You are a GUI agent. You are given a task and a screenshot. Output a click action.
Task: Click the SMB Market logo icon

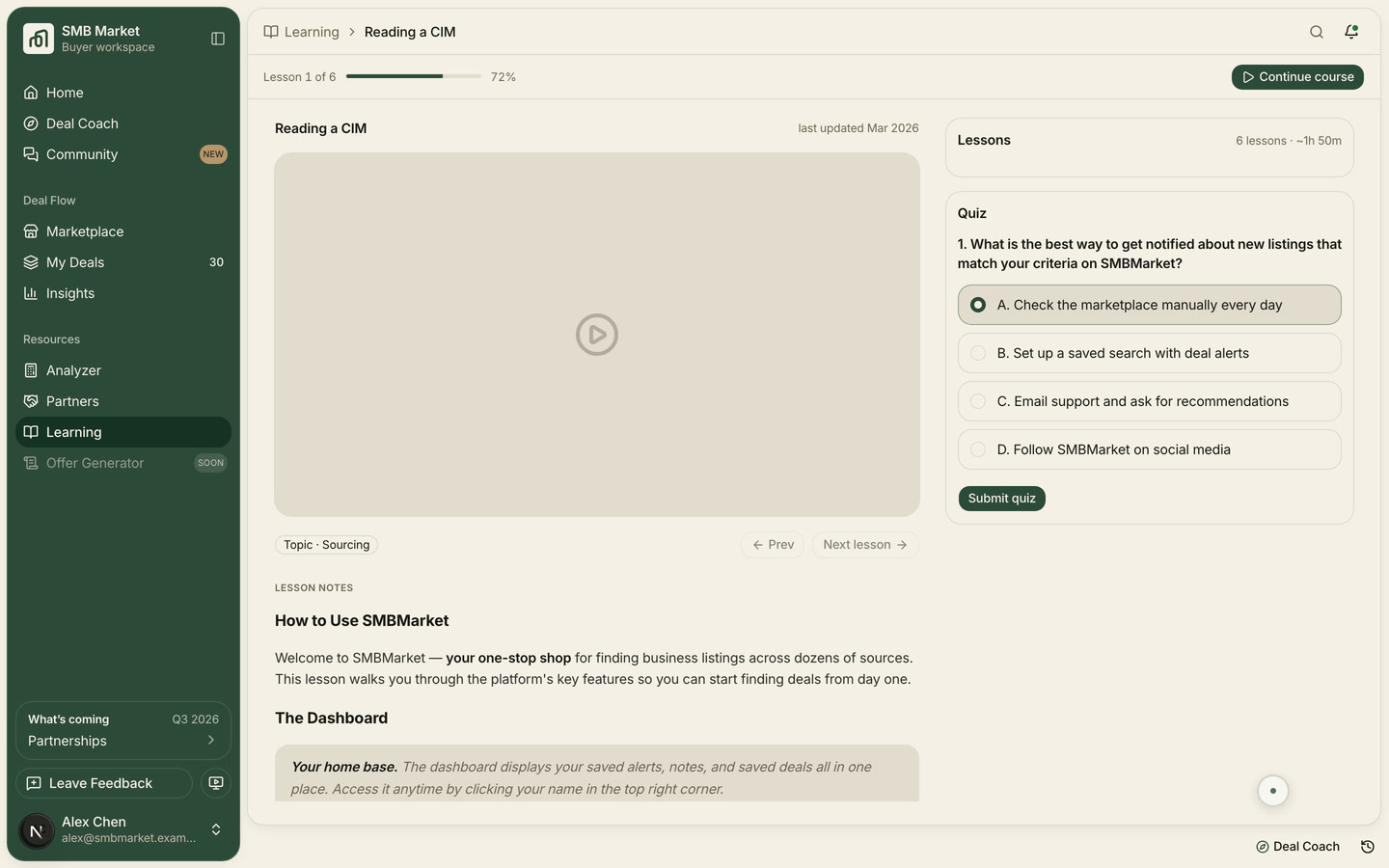coord(39,39)
